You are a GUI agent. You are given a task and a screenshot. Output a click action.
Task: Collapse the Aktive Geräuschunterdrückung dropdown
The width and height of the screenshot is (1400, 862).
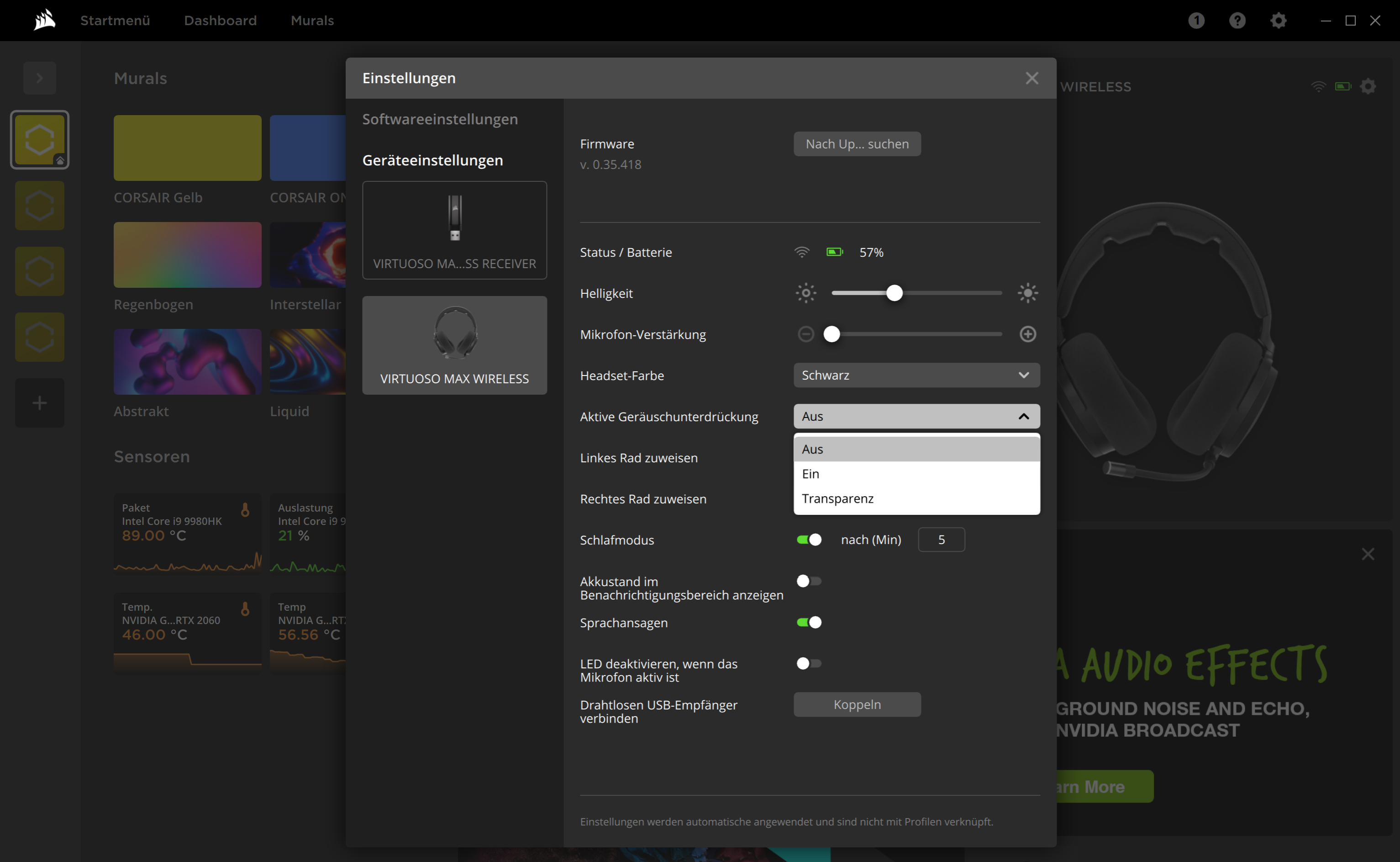tap(916, 416)
